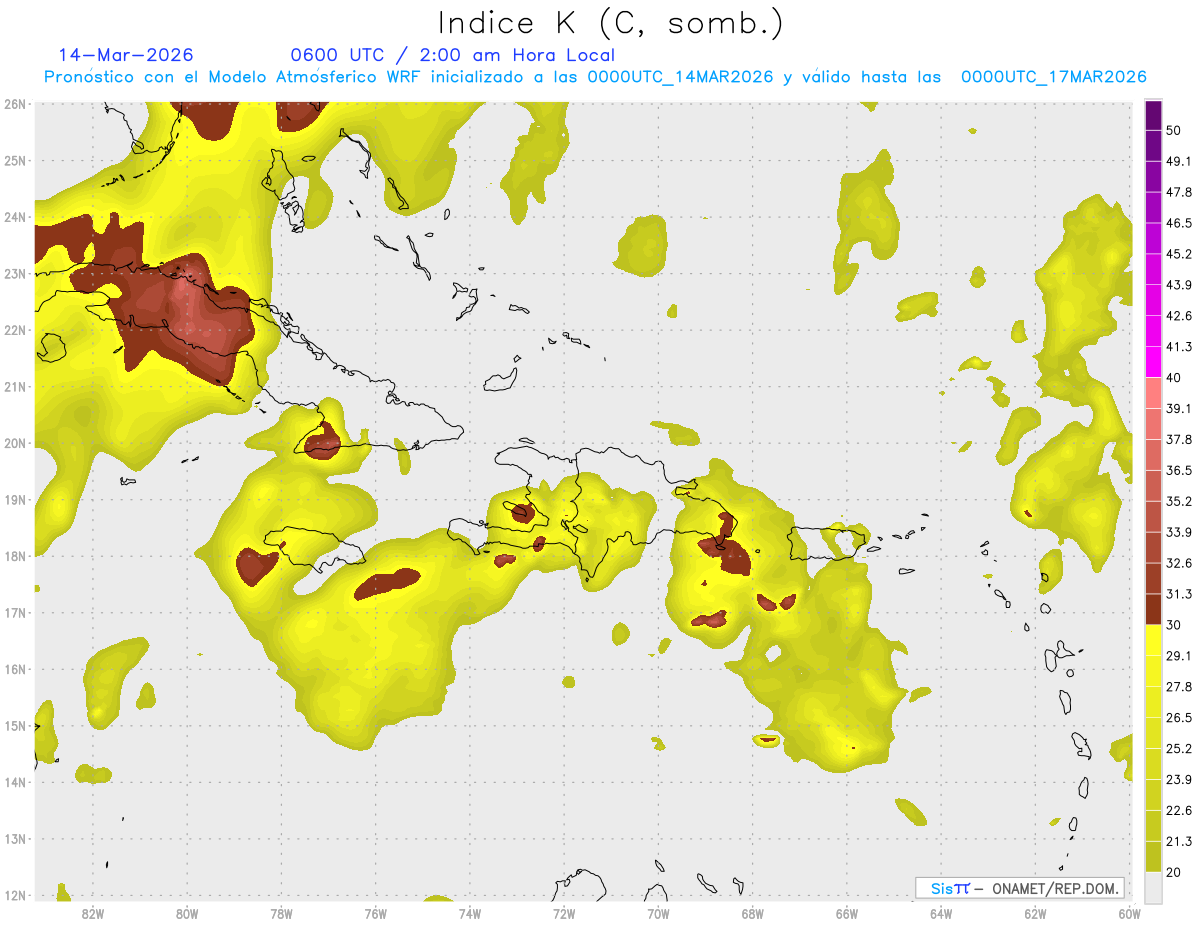
Task: Click the colorbar value "20"
Action: (1174, 872)
